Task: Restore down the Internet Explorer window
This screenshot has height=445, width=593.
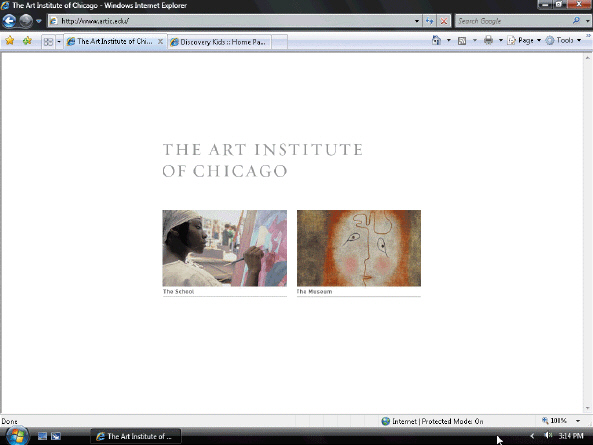Action: point(559,5)
